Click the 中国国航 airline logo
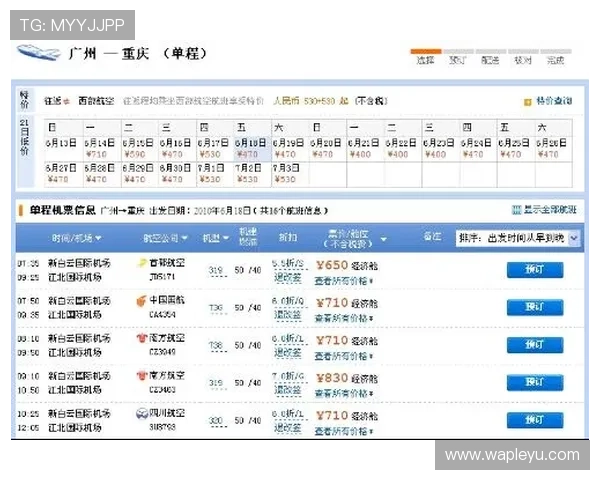This screenshot has height=480, width=600. (142, 301)
